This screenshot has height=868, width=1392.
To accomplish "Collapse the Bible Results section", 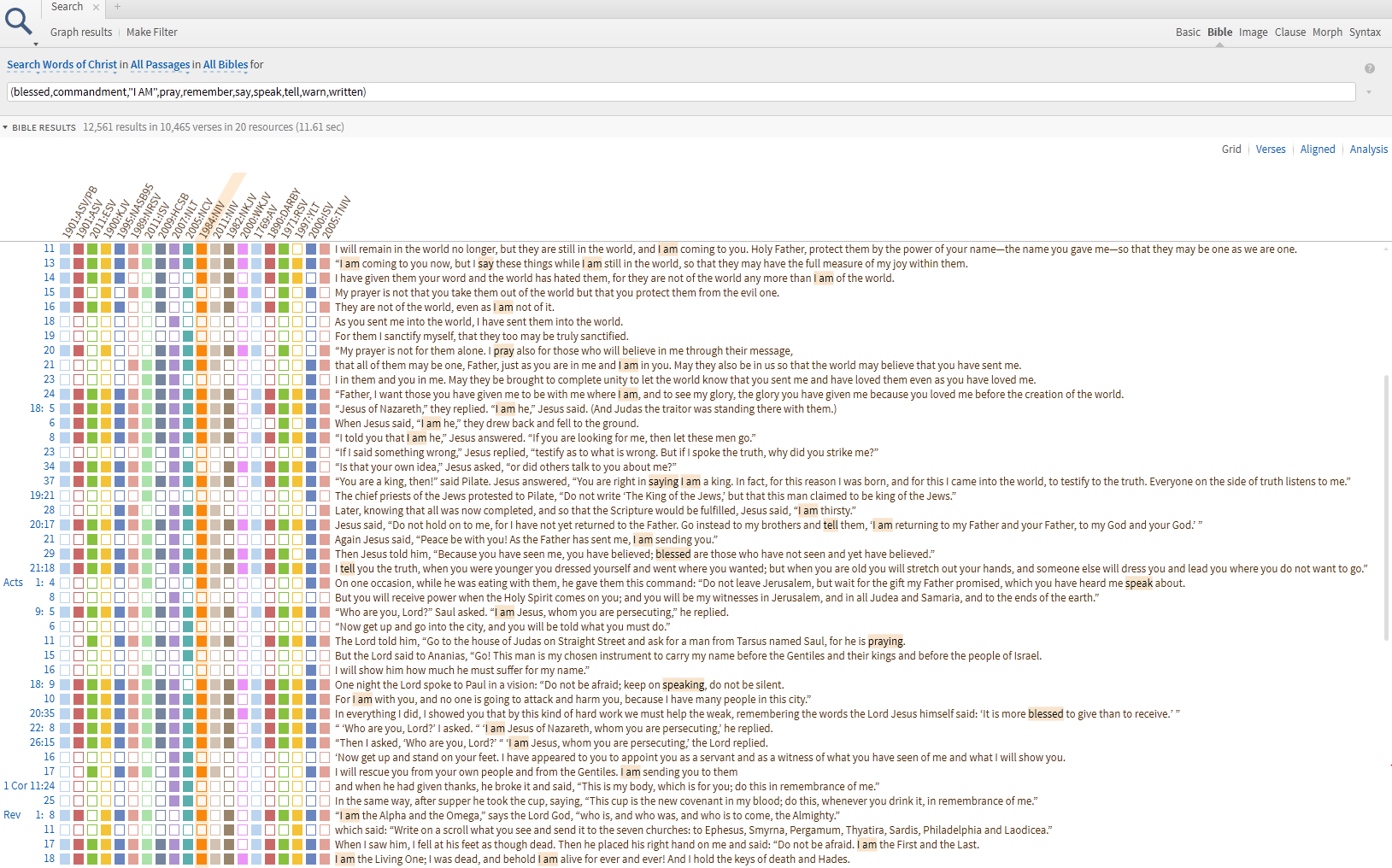I will pos(5,127).
